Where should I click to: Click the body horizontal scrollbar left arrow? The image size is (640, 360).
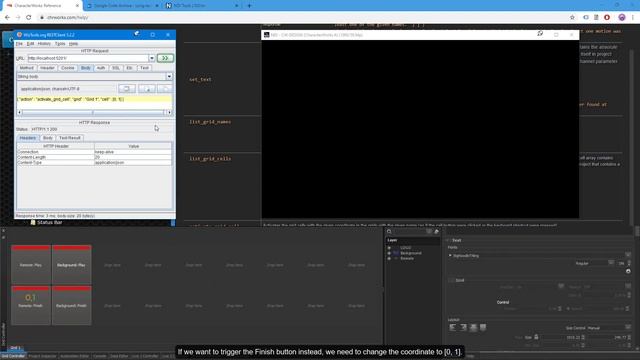pos(19,112)
